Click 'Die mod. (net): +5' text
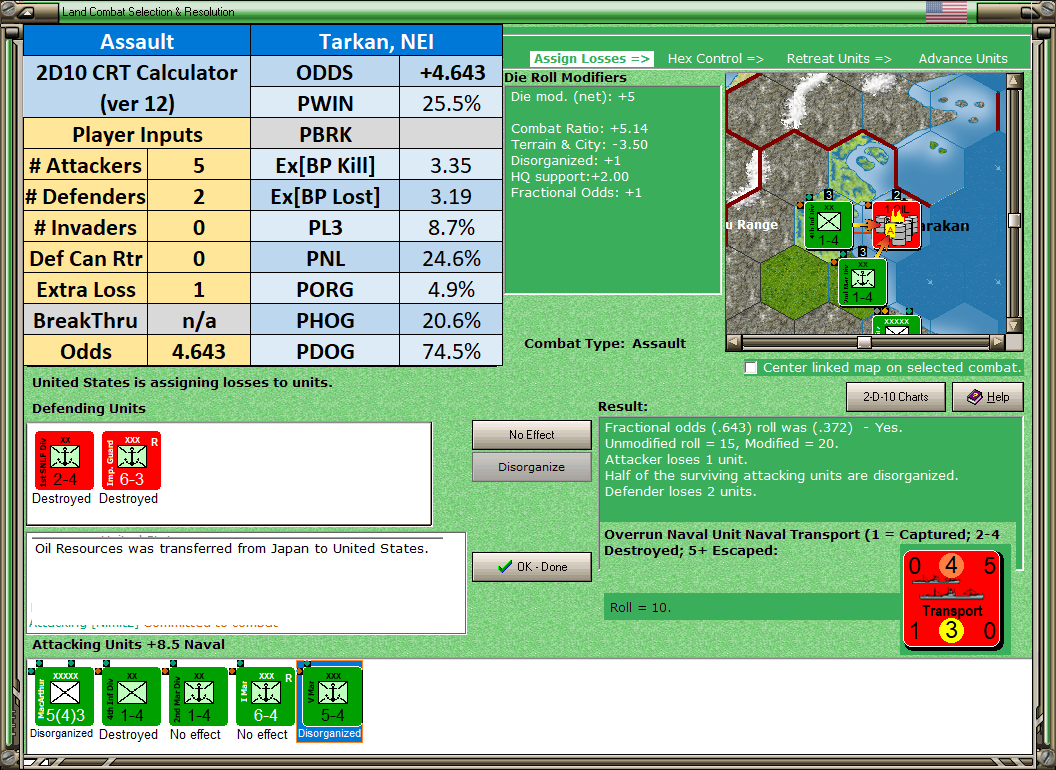The image size is (1056, 770). [572, 96]
